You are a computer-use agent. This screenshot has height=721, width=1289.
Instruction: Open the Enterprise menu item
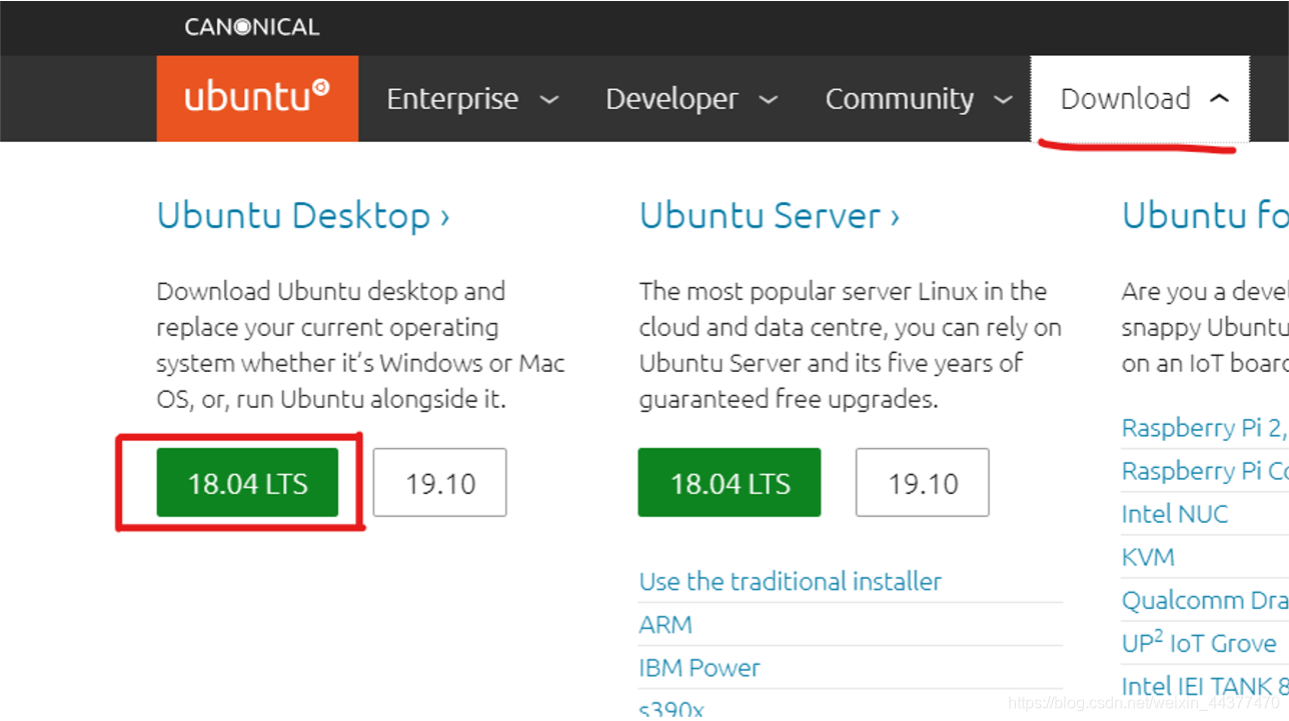click(452, 99)
